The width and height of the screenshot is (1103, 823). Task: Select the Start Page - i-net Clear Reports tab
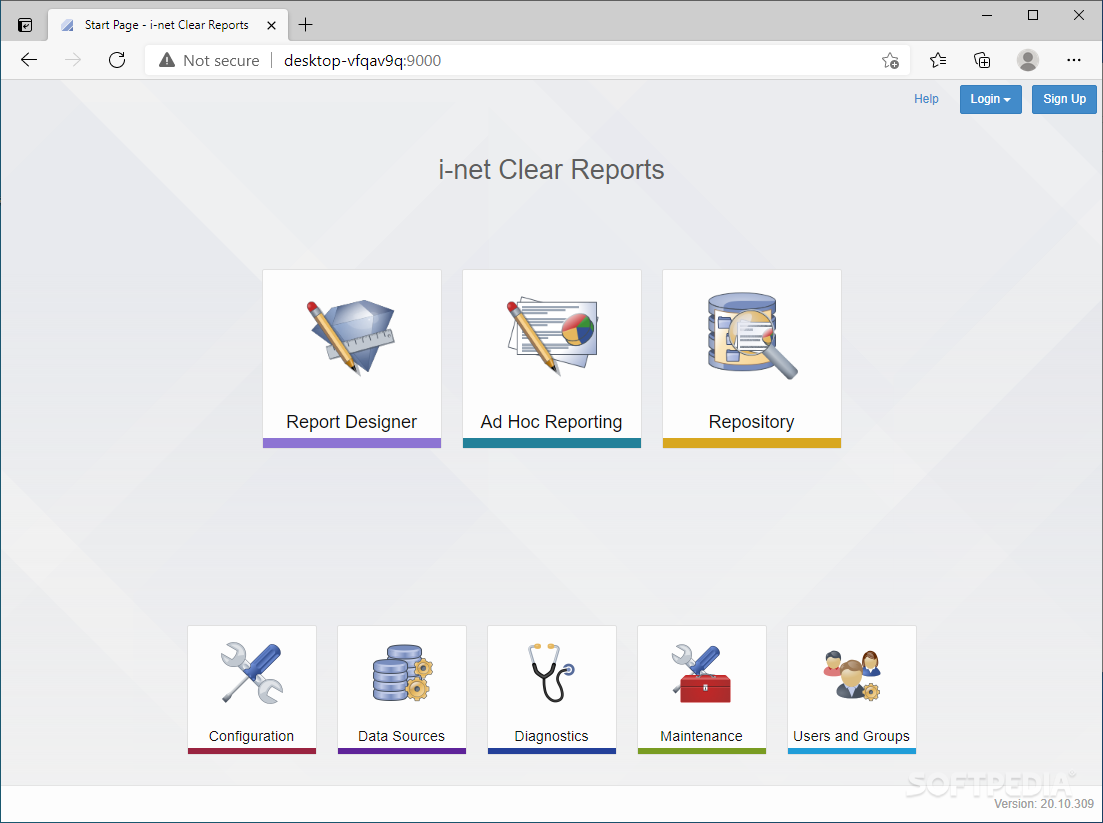(x=168, y=25)
